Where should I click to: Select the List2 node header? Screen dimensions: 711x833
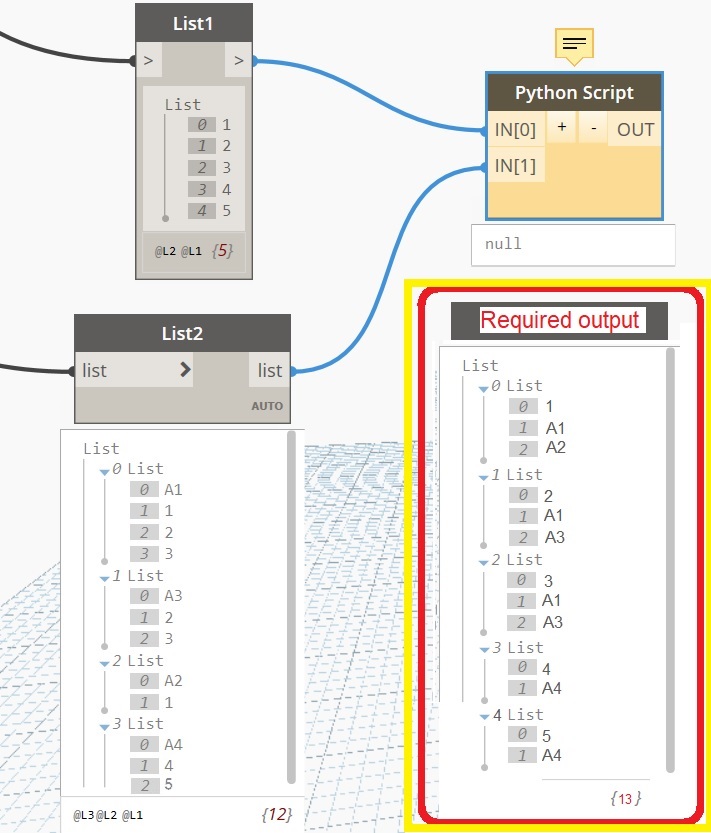pyautogui.click(x=182, y=333)
